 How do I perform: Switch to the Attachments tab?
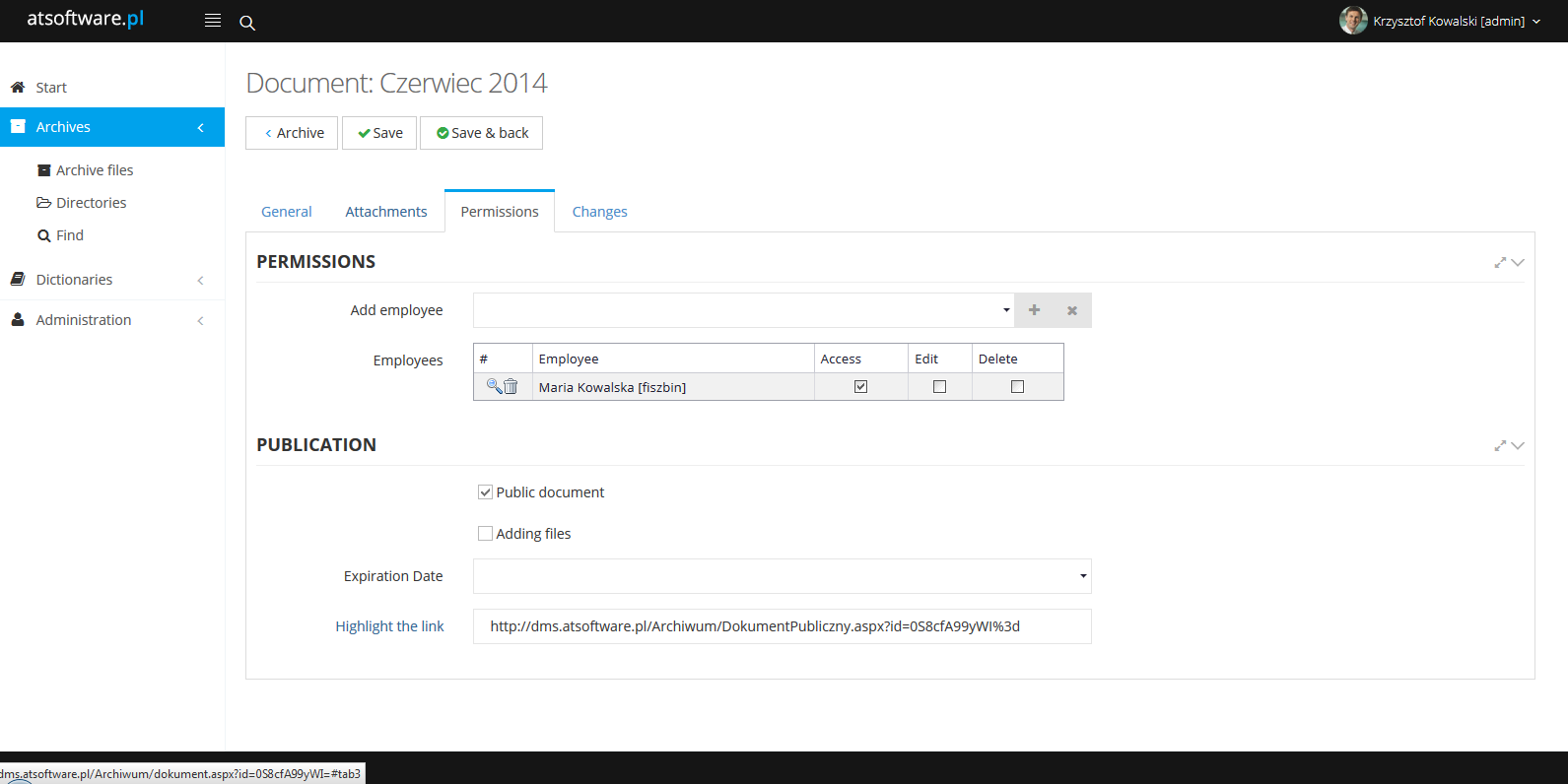[x=386, y=212]
